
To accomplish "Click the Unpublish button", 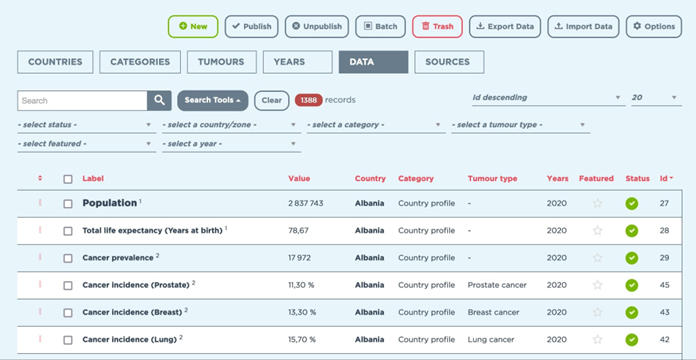I will [317, 27].
